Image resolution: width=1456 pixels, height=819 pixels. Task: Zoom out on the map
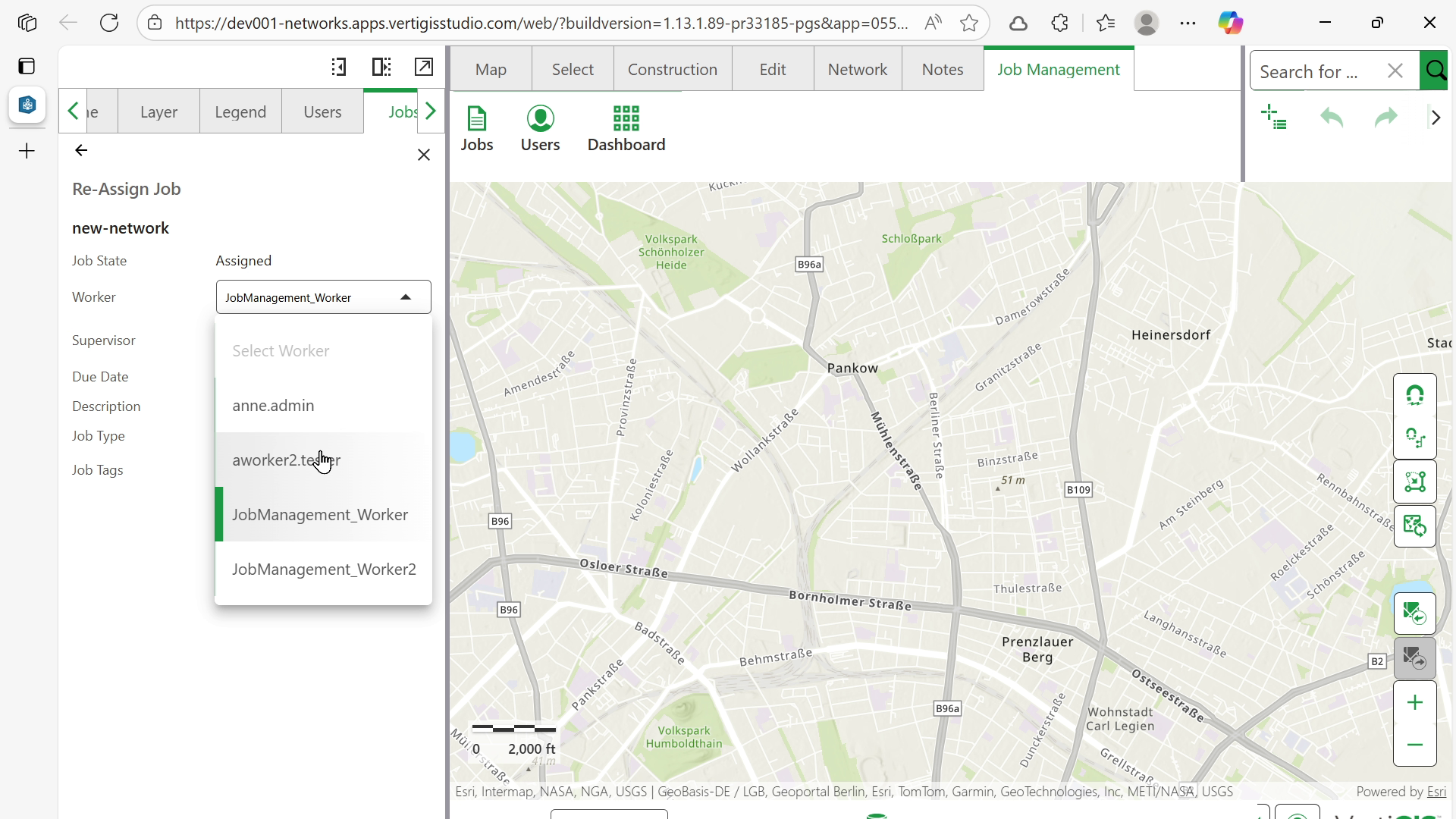1414,745
